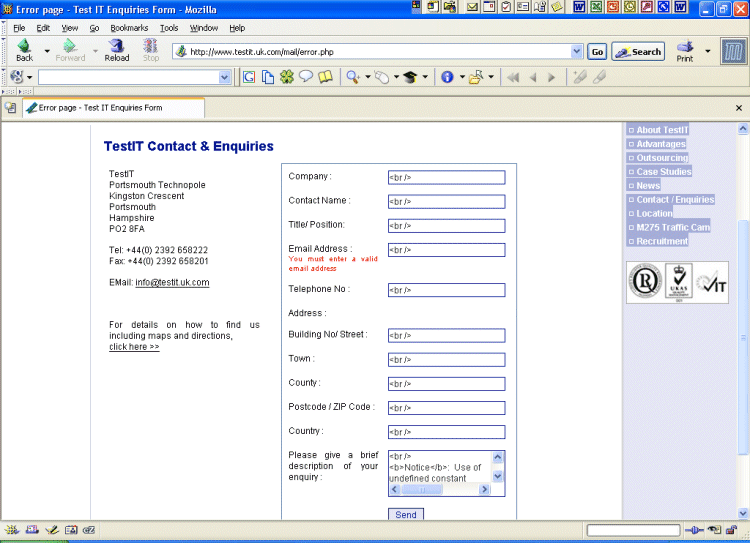Viewport: 750px width, 543px height.
Task: Click the enquiry textarea horizontal scrollbar thumb
Action: click(422, 489)
